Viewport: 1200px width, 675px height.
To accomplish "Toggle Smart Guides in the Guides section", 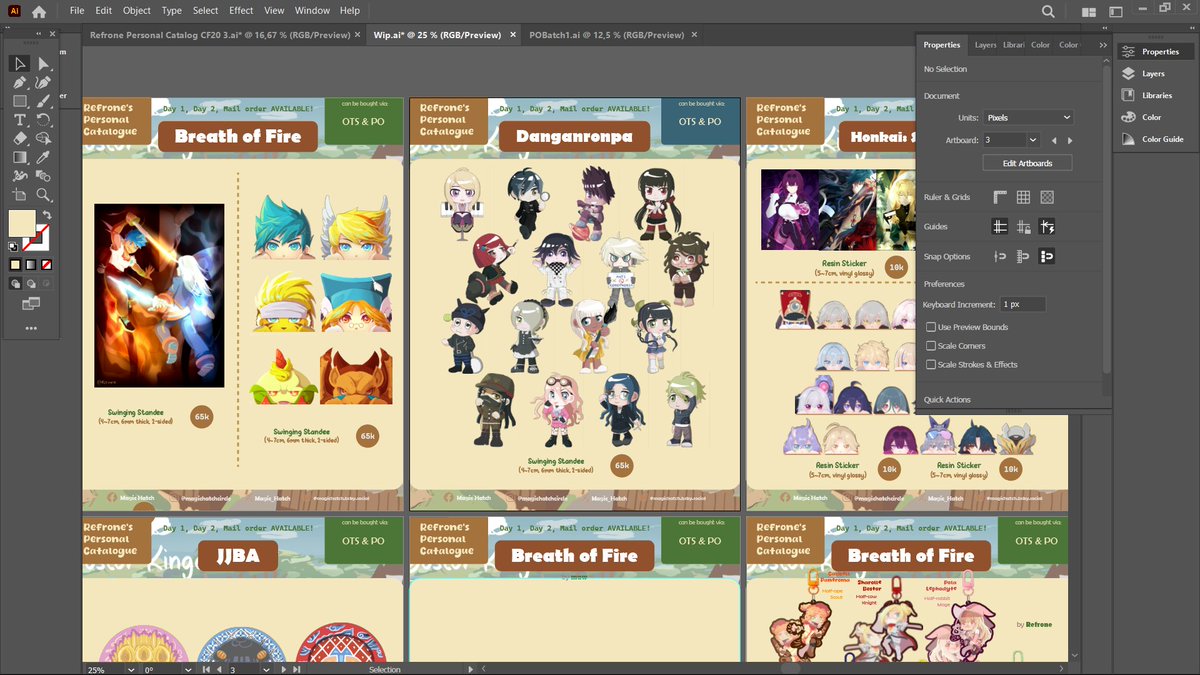I will pyautogui.click(x=1048, y=227).
